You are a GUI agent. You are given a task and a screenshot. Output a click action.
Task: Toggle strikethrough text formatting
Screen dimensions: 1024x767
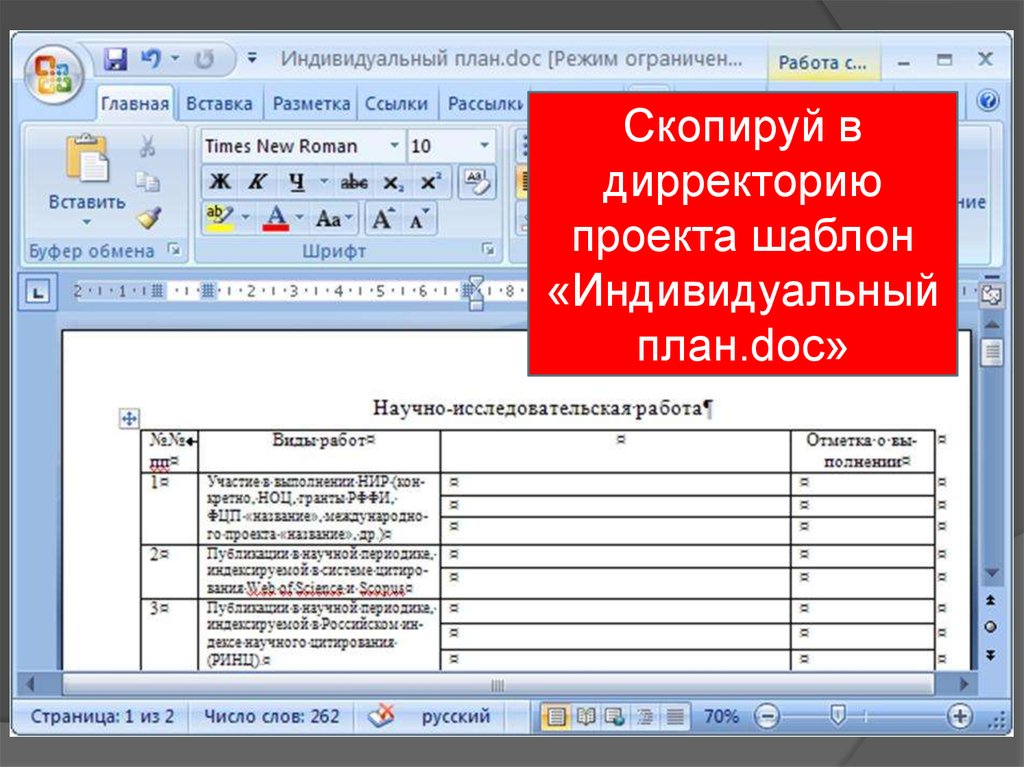pos(353,182)
